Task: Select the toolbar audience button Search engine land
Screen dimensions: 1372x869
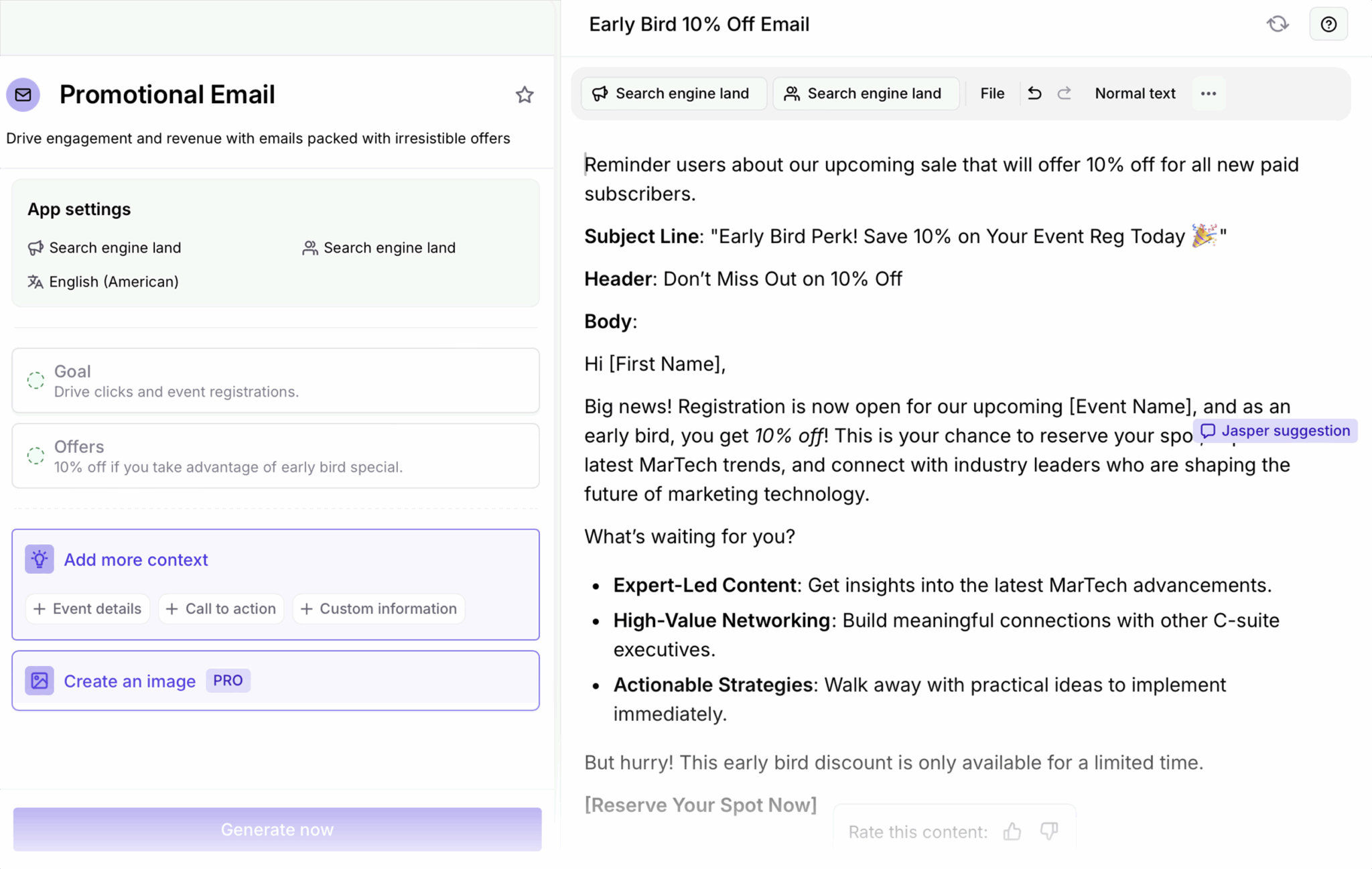Action: 866,93
